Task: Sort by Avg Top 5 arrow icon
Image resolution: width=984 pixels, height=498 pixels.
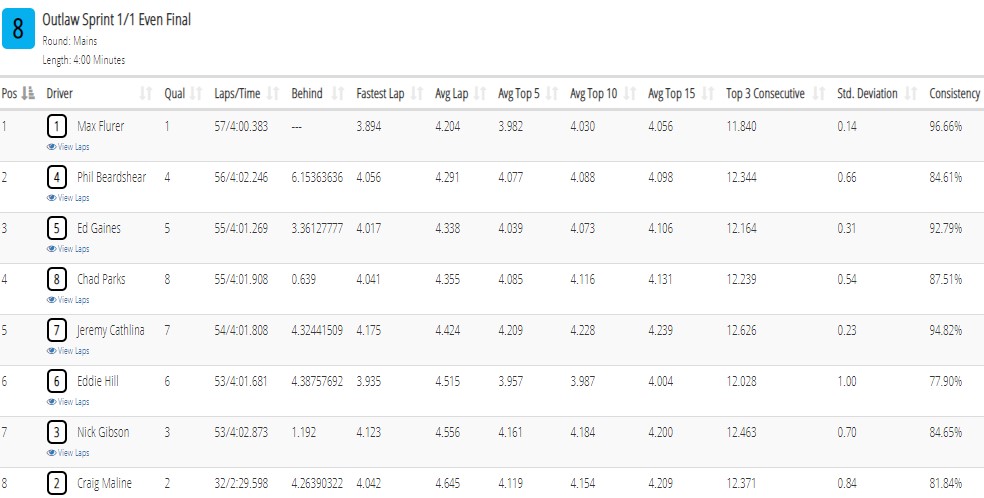Action: (552, 94)
